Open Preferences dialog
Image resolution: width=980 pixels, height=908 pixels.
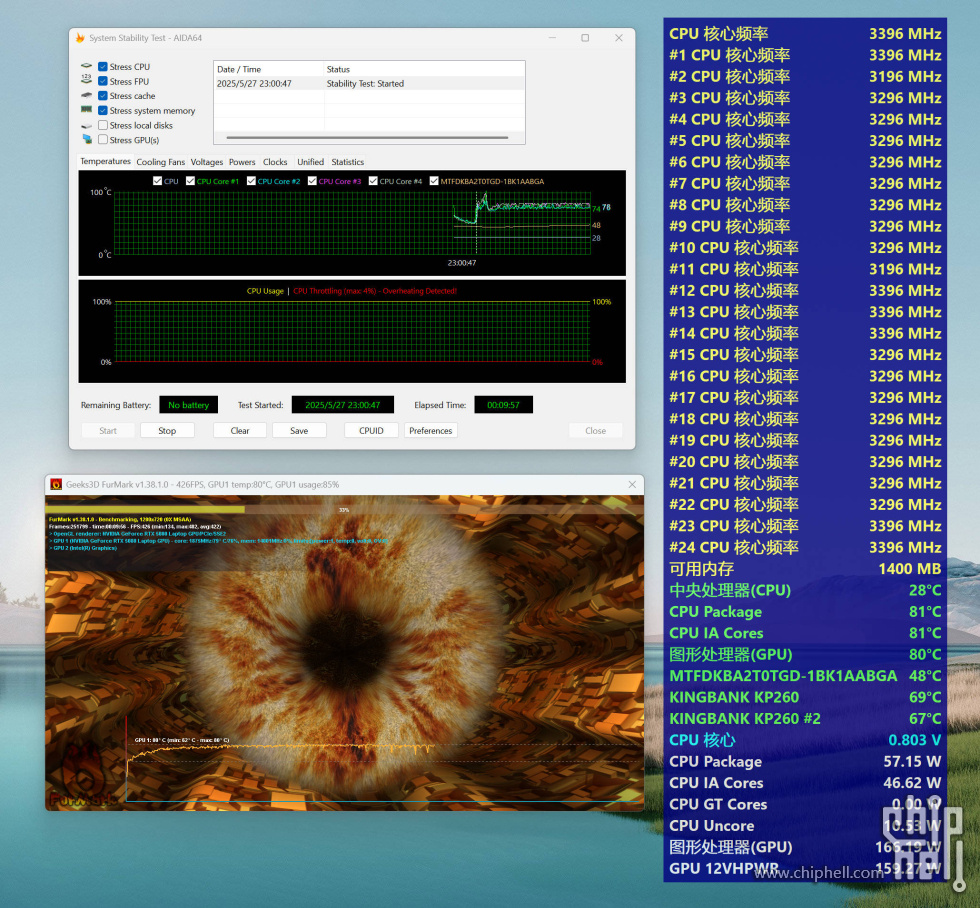431,431
